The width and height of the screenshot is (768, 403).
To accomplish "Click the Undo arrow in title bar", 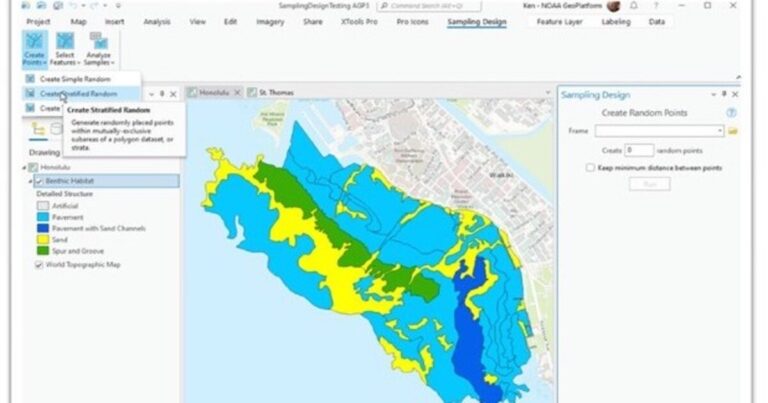I will [x=73, y=6].
